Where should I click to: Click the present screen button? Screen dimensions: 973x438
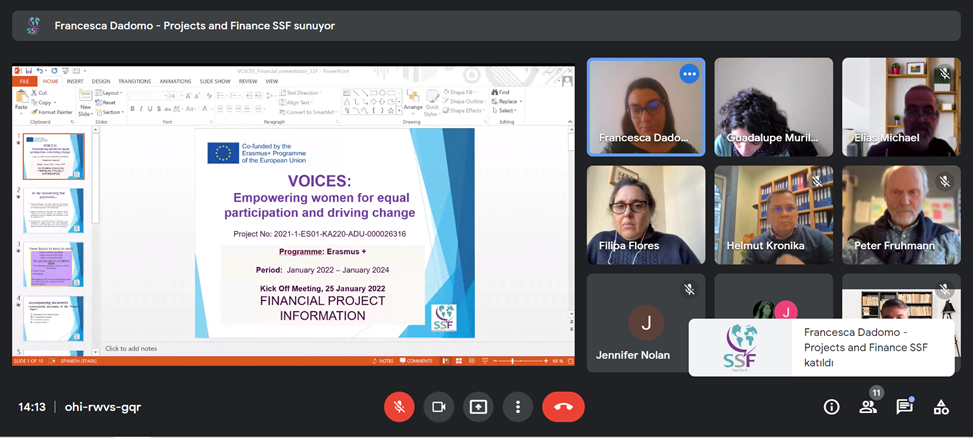click(478, 407)
